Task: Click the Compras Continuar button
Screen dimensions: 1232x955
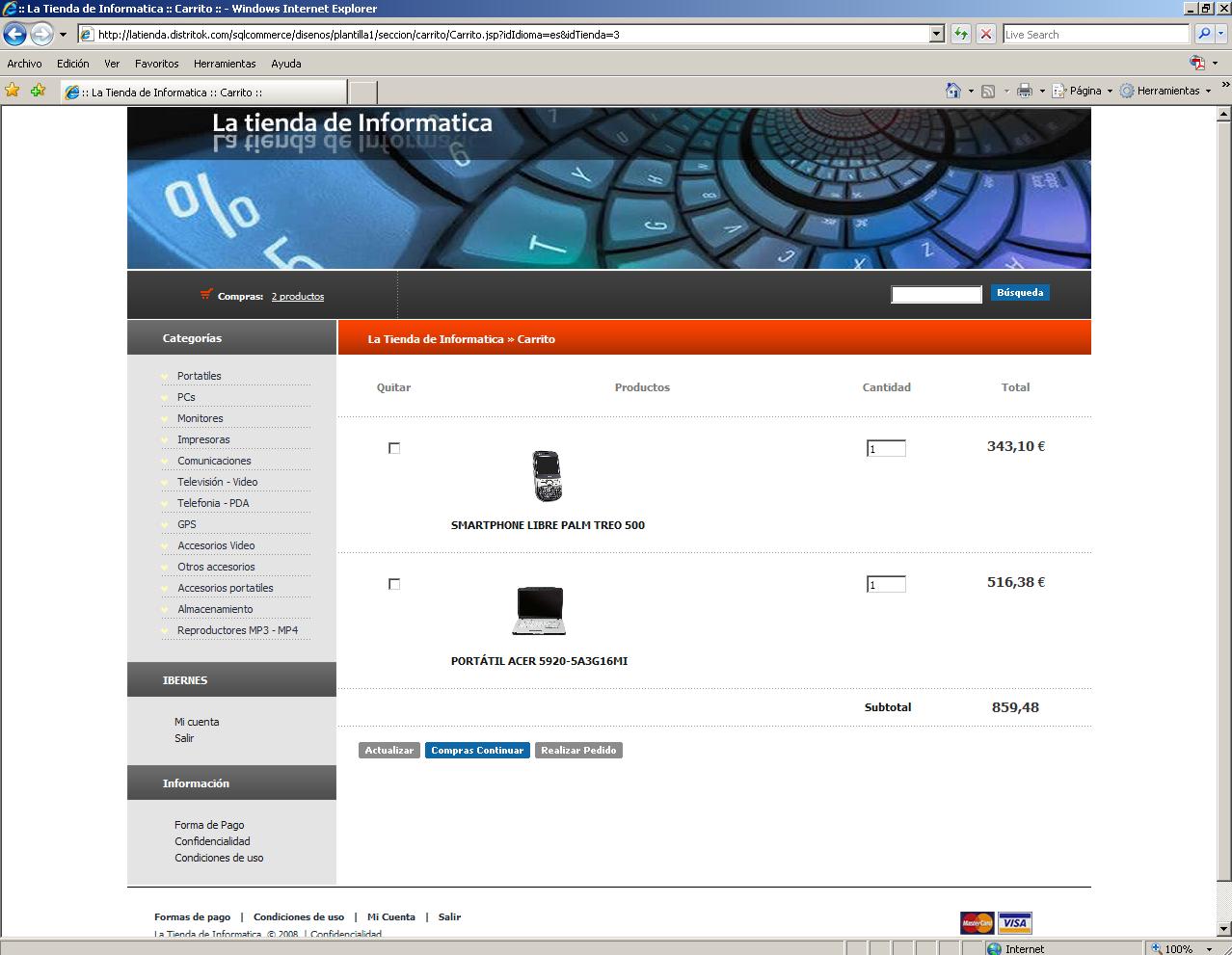Action: pos(477,751)
